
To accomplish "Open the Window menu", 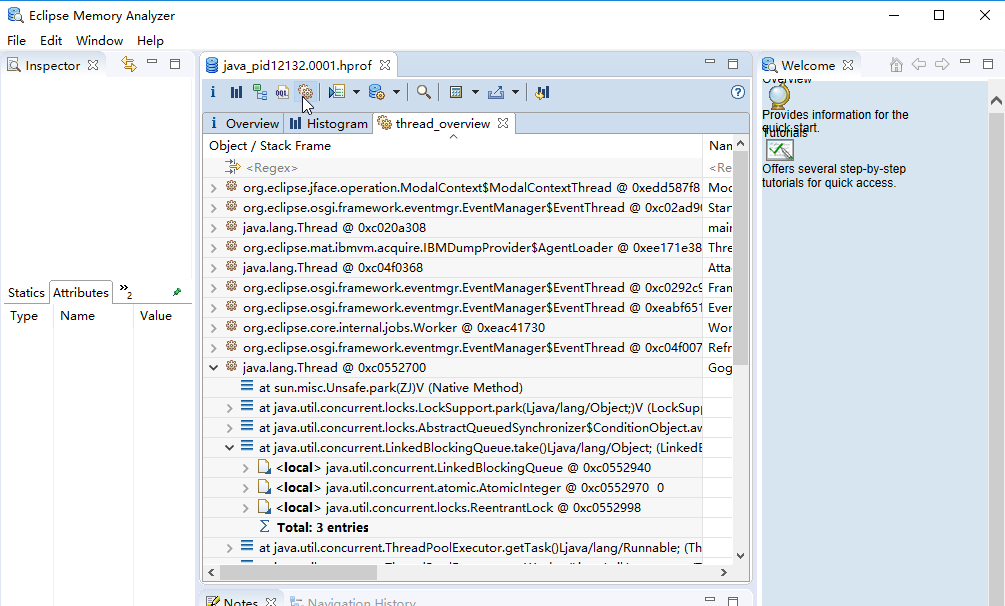I will click(x=99, y=40).
